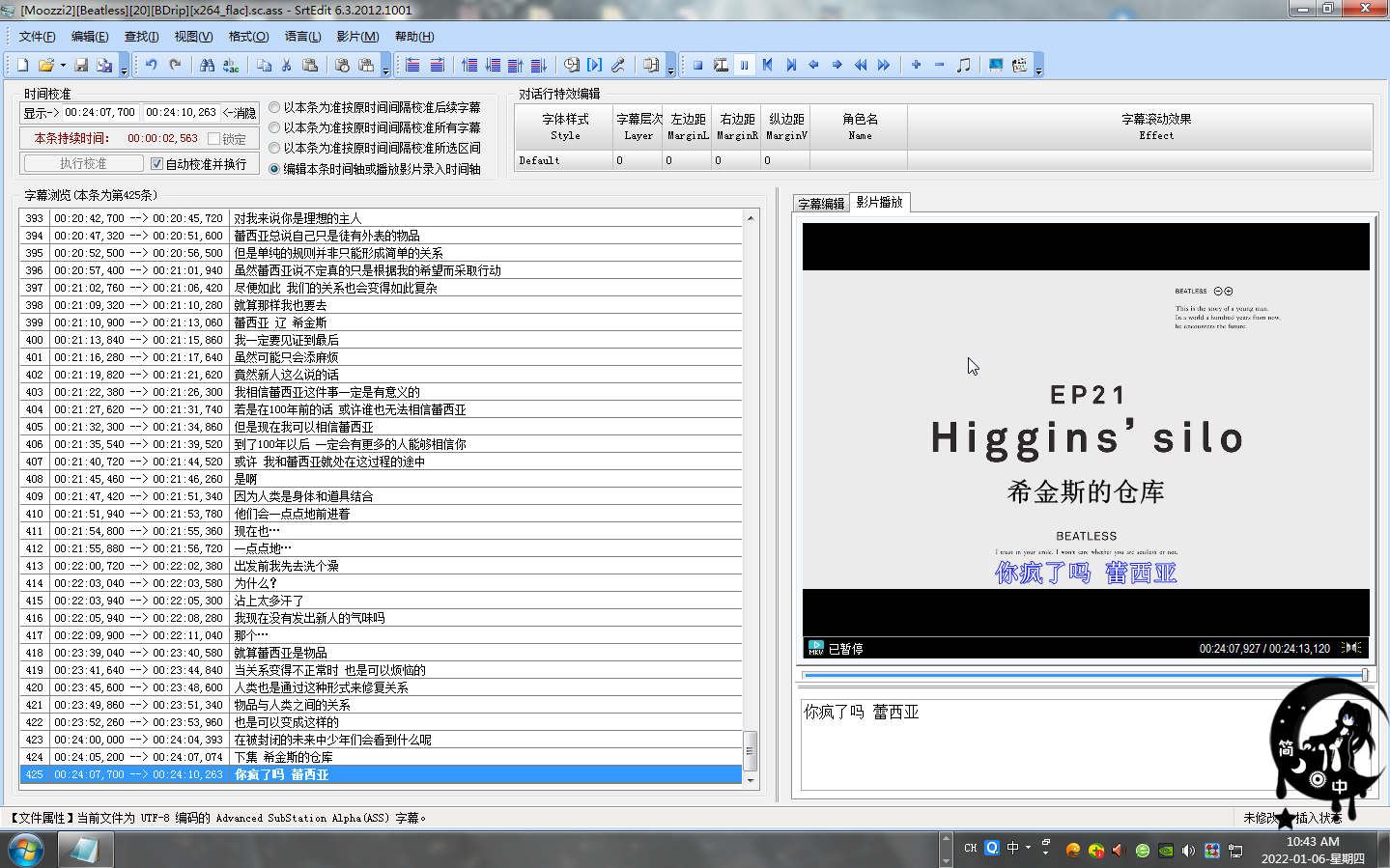
Task: Switch to the 字幕编辑 tab
Action: coord(821,204)
